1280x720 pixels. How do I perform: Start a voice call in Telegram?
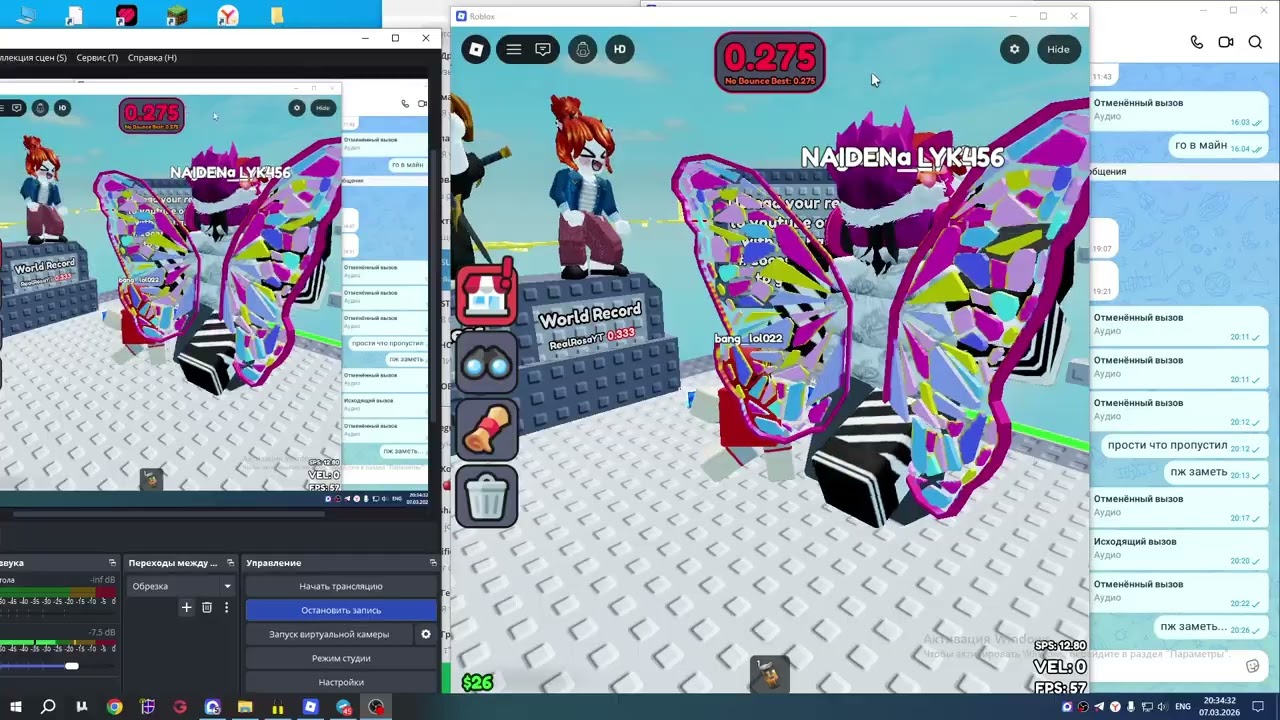tap(1197, 42)
